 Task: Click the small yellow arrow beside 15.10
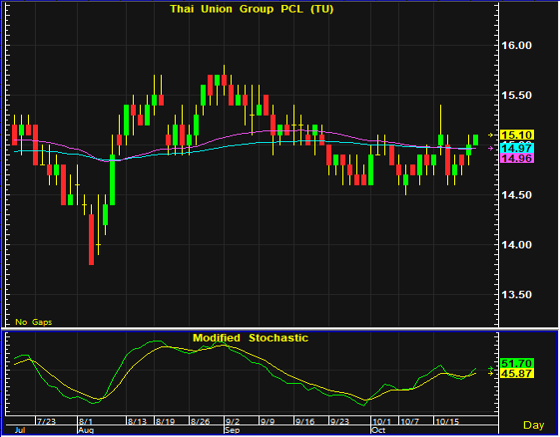click(491, 135)
